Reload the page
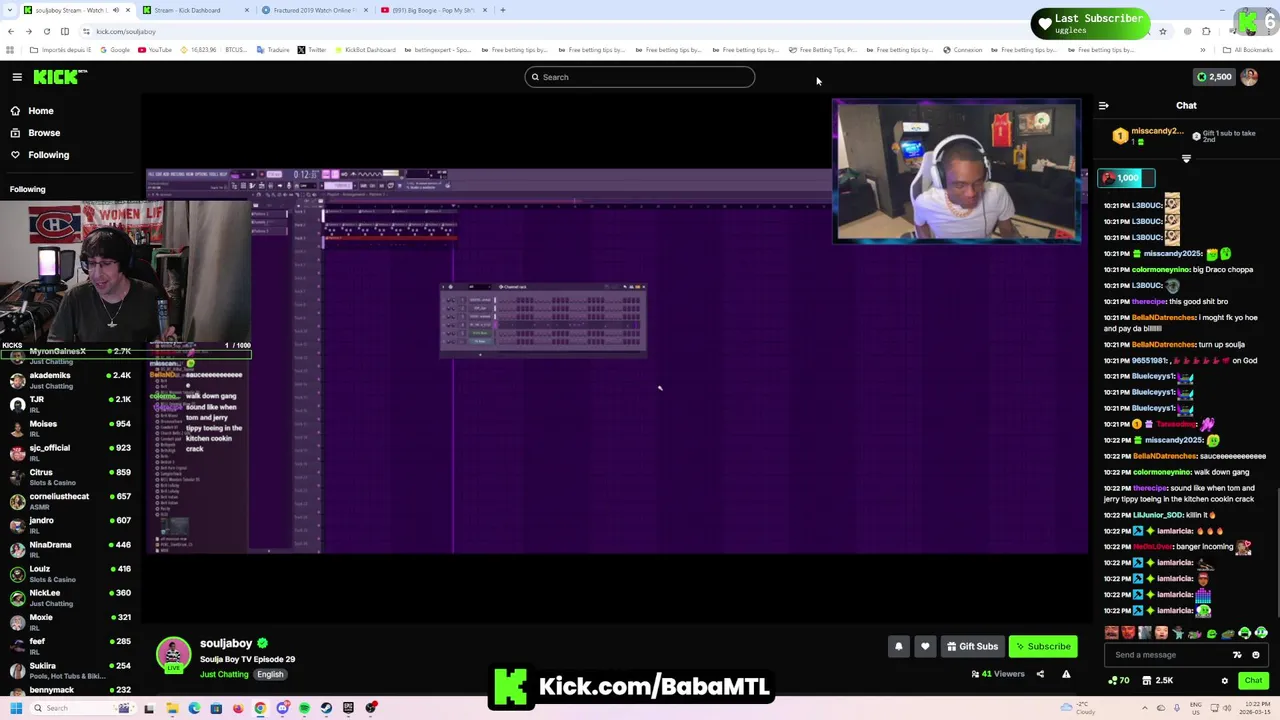1280x720 pixels. click(x=46, y=31)
